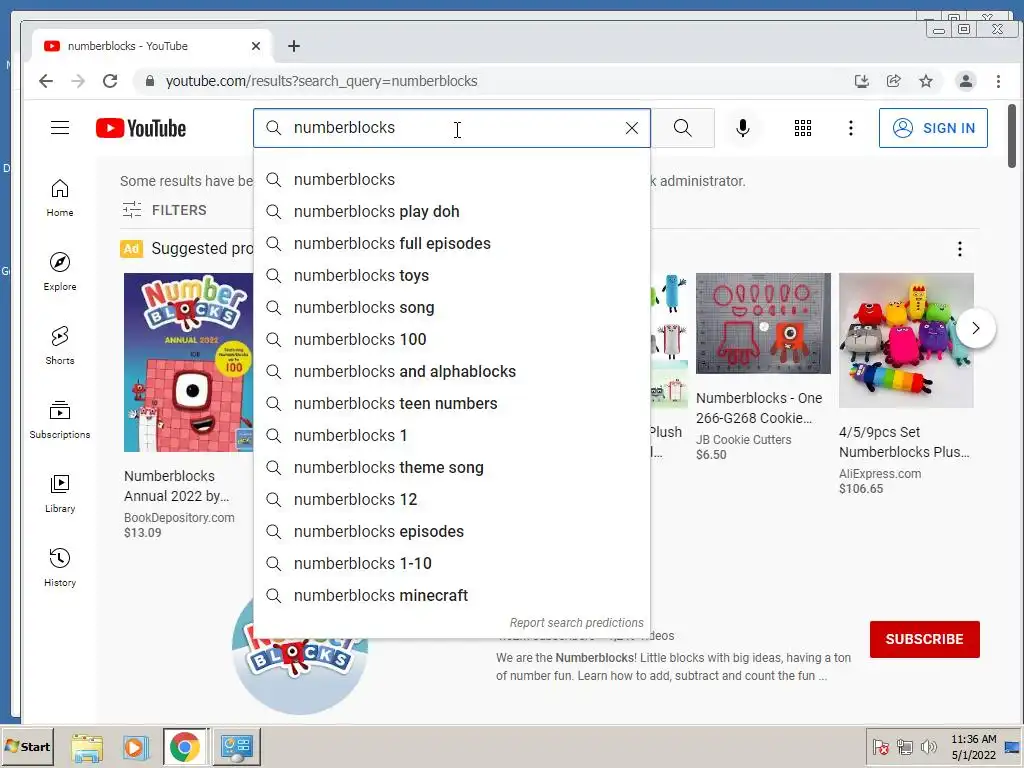The image size is (1024, 768).
Task: Choose 'numberblocks 1-10' suggestion
Action: point(452,564)
